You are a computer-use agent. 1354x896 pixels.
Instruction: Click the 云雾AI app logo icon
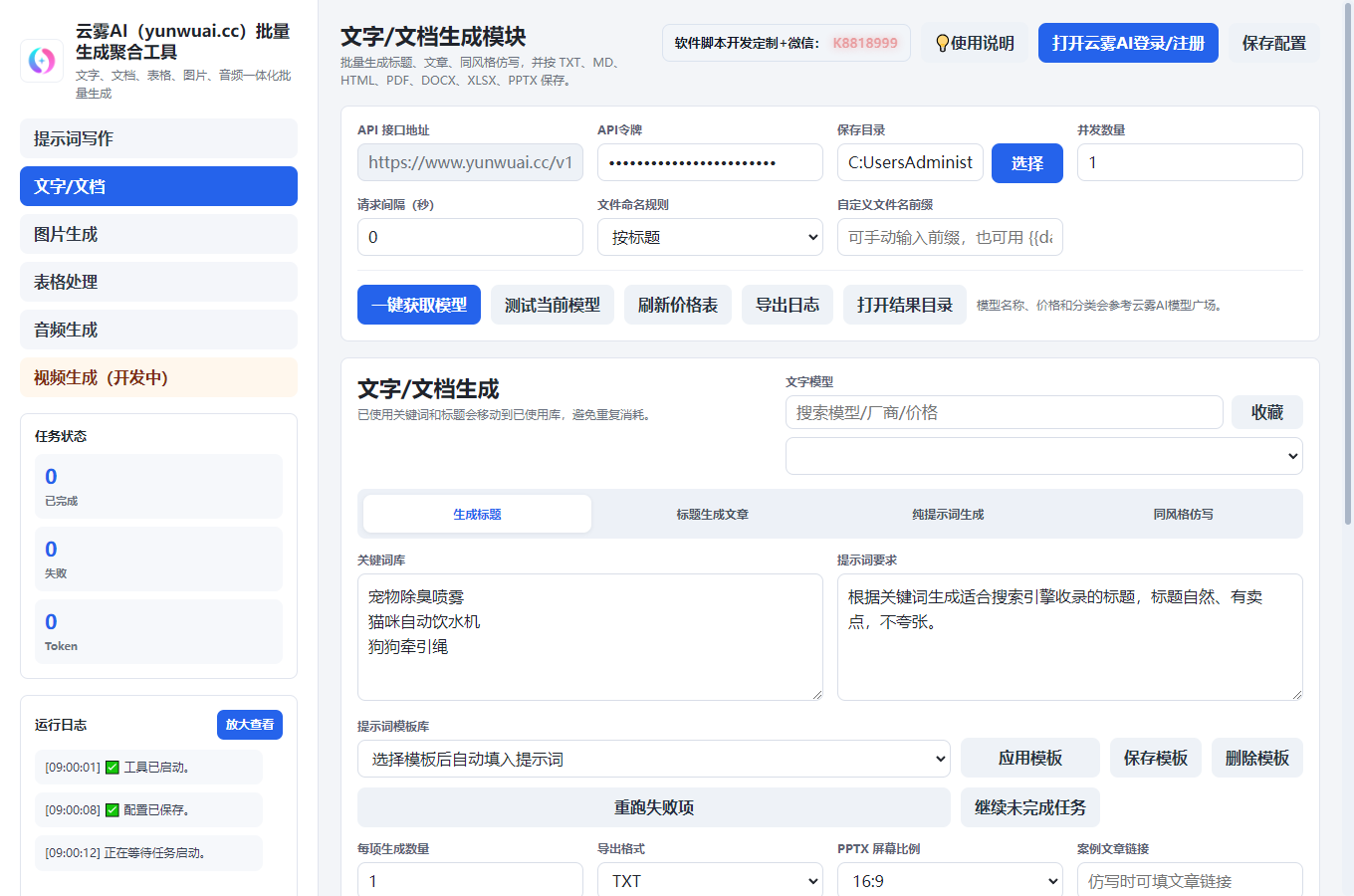tap(42, 61)
